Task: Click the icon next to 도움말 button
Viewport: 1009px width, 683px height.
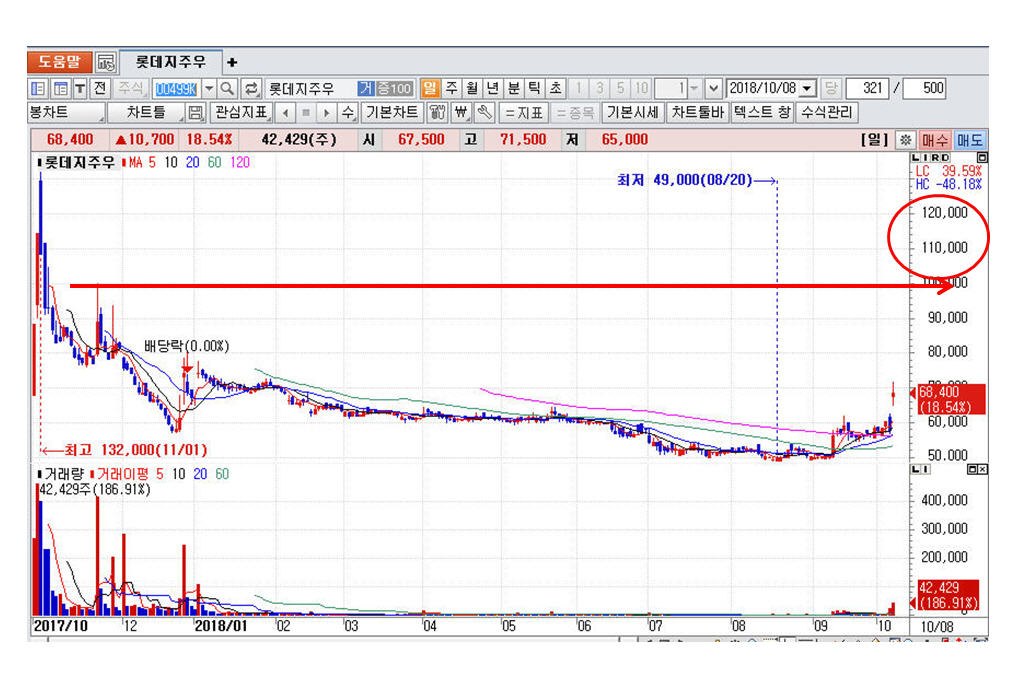Action: pyautogui.click(x=106, y=62)
